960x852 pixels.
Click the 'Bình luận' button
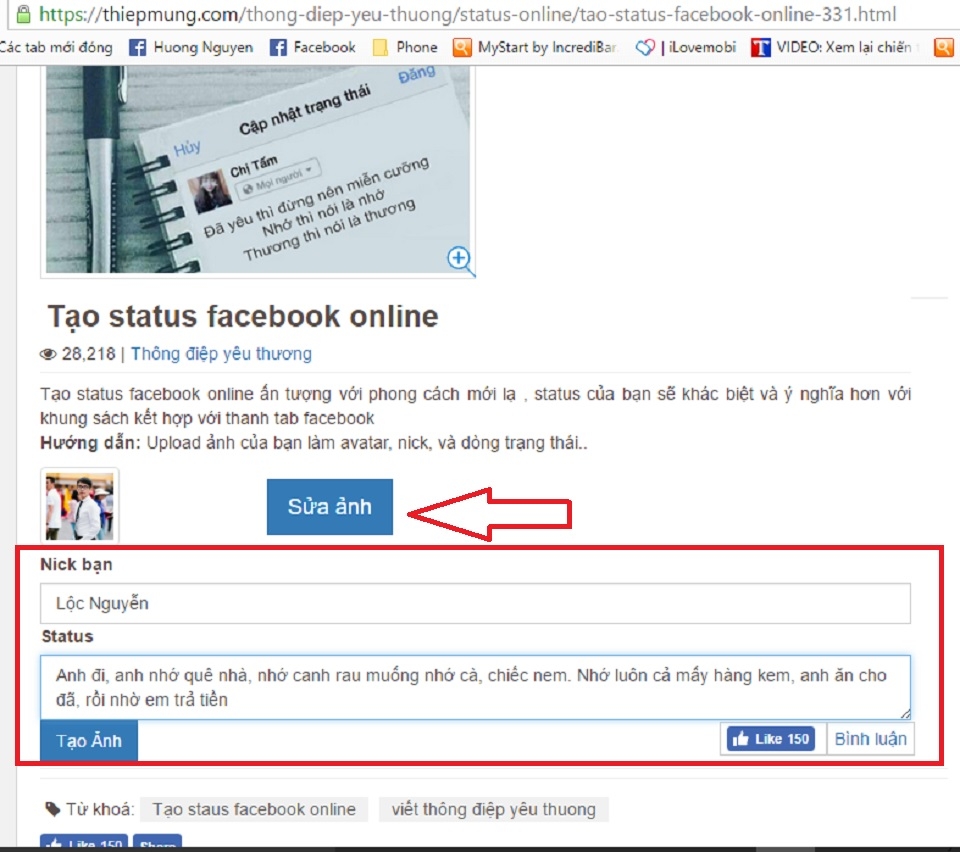coord(871,739)
